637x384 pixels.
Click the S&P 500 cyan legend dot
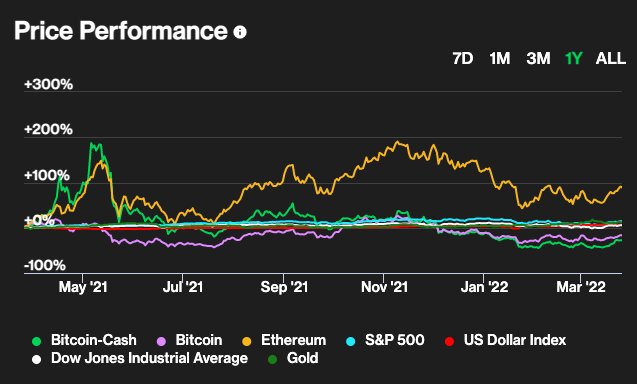pos(351,341)
